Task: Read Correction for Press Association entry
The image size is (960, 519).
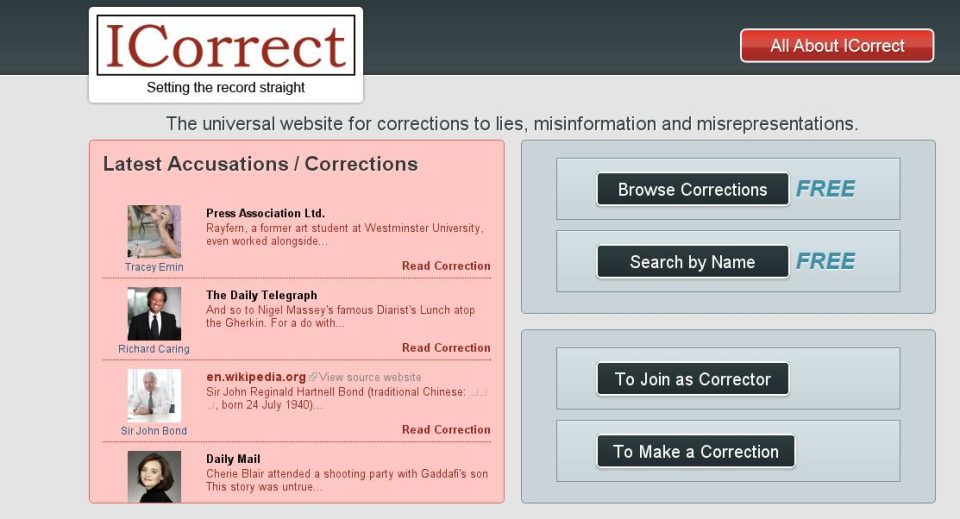Action: pos(446,266)
